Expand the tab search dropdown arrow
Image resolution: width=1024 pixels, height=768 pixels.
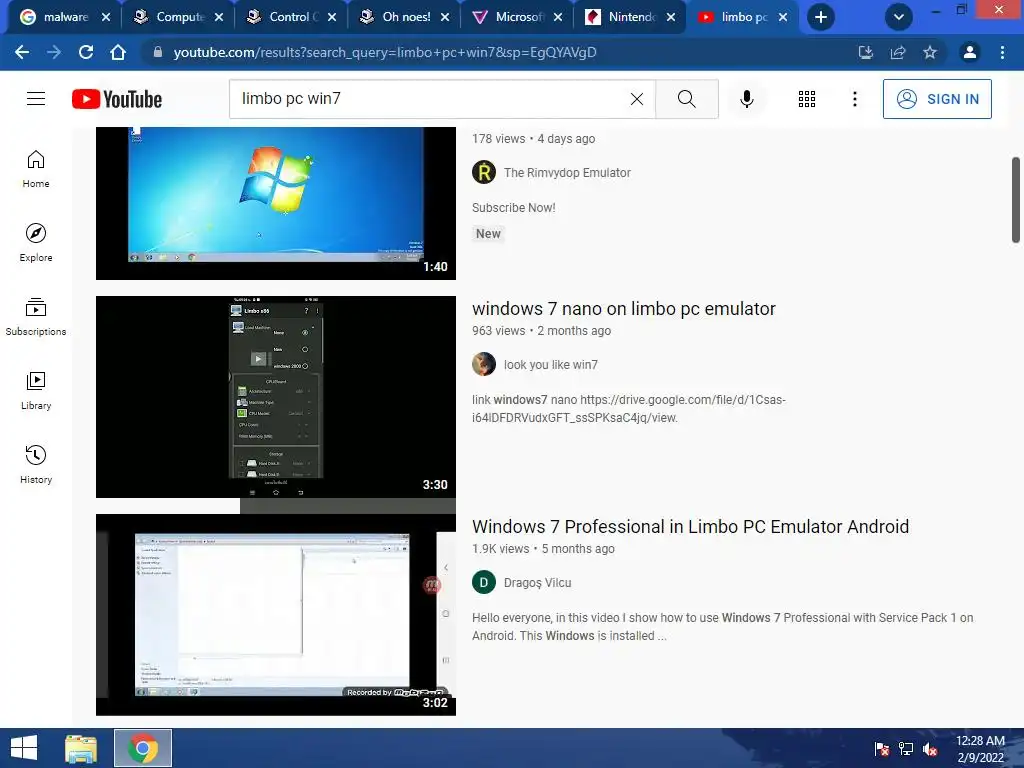(x=899, y=17)
